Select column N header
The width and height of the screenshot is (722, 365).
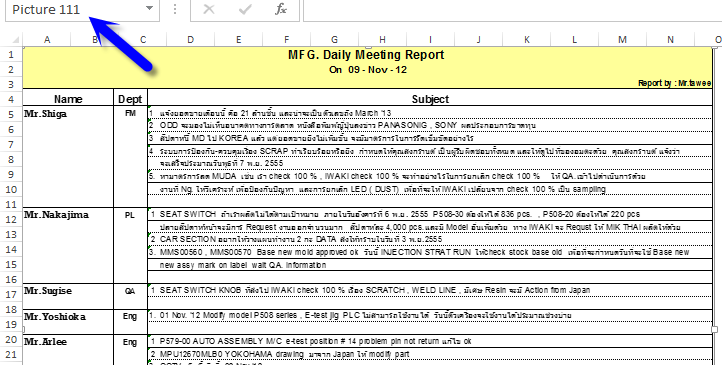pos(670,40)
